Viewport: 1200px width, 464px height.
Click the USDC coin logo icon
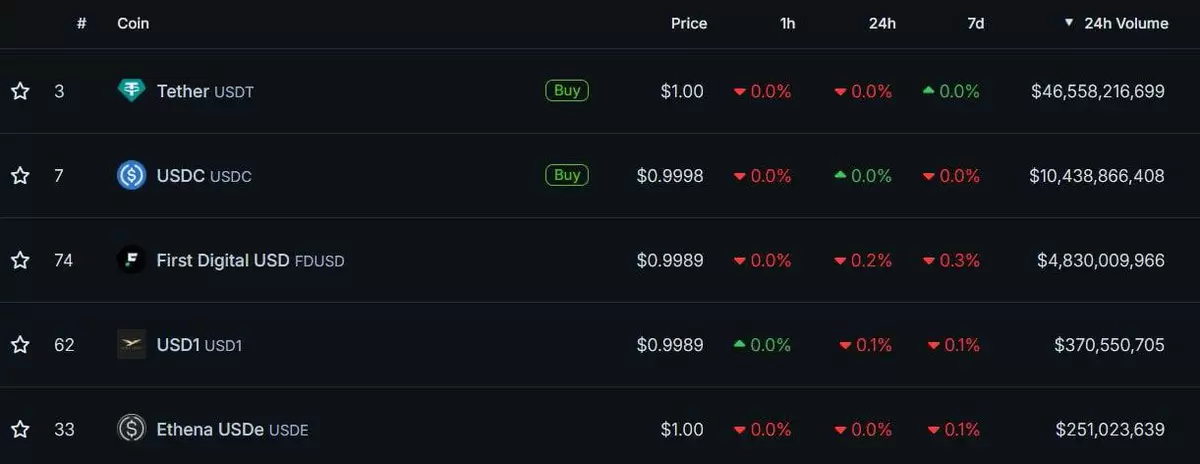tap(131, 176)
